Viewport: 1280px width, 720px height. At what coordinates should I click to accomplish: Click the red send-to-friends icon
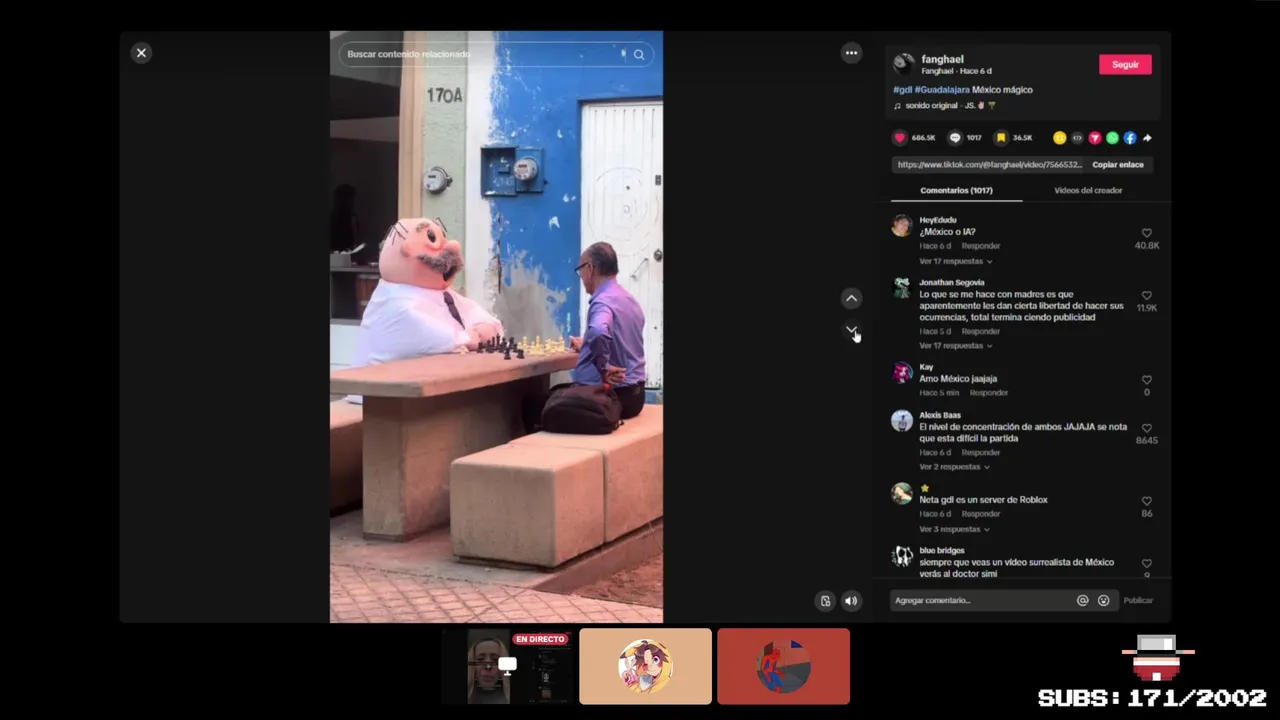click(1095, 138)
